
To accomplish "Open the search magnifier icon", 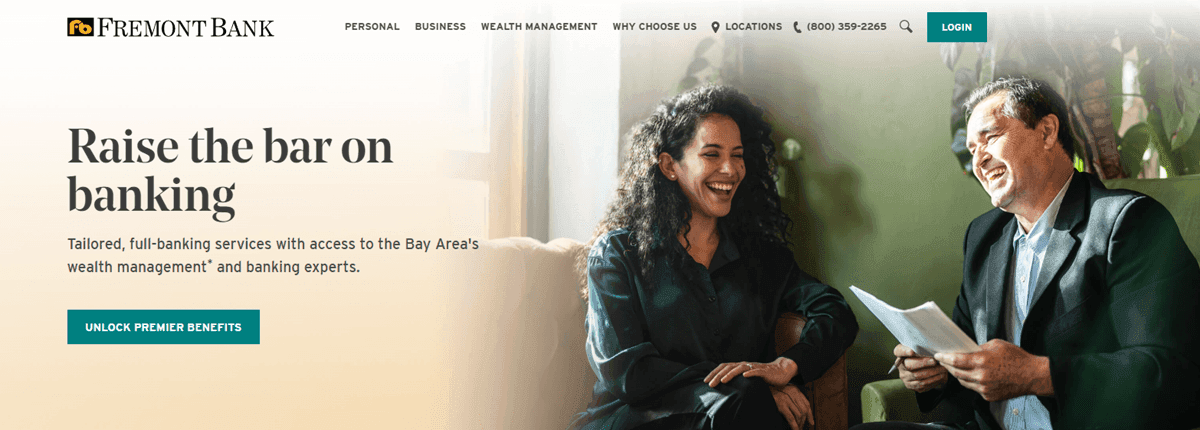I will pos(906,27).
